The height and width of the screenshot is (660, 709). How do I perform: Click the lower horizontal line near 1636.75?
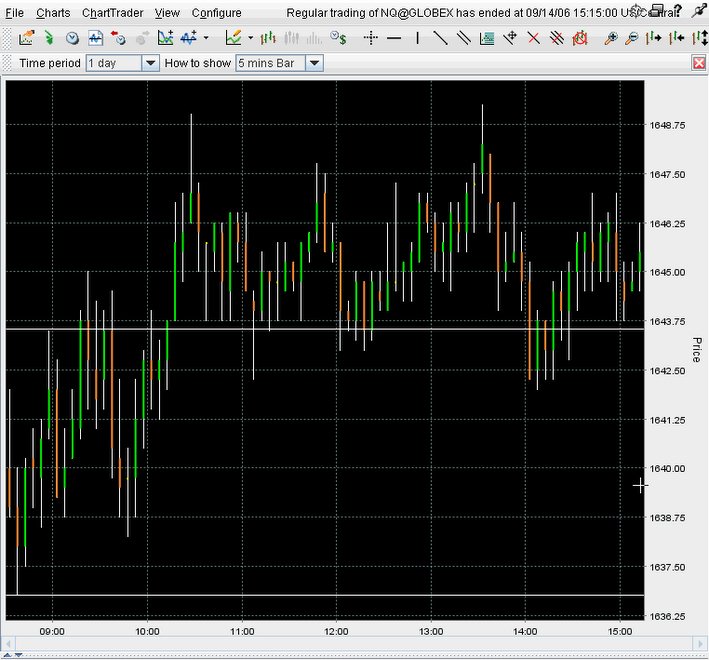click(325, 595)
